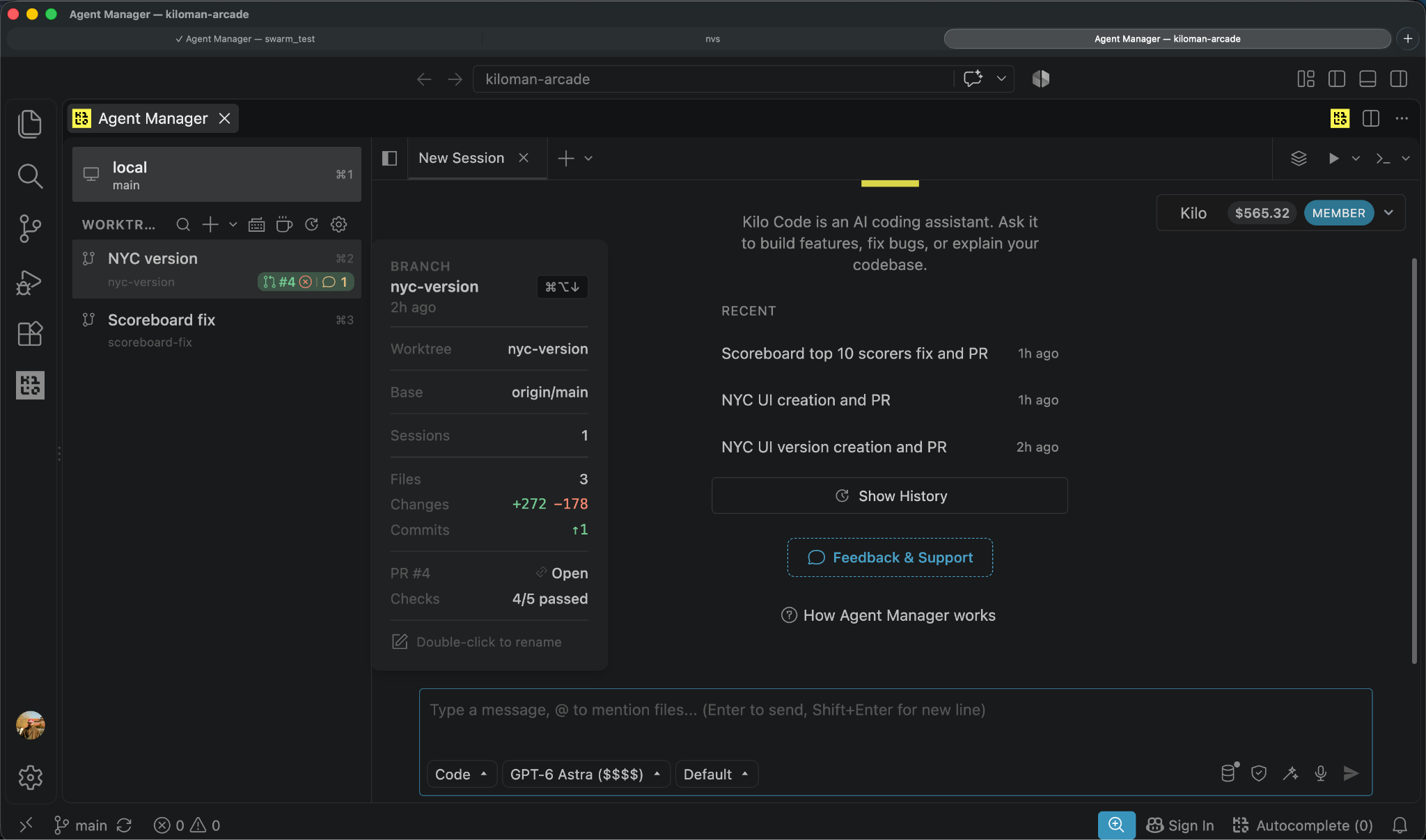This screenshot has width=1426, height=840.
Task: Toggle the bottom panel layout button
Action: (x=1368, y=79)
